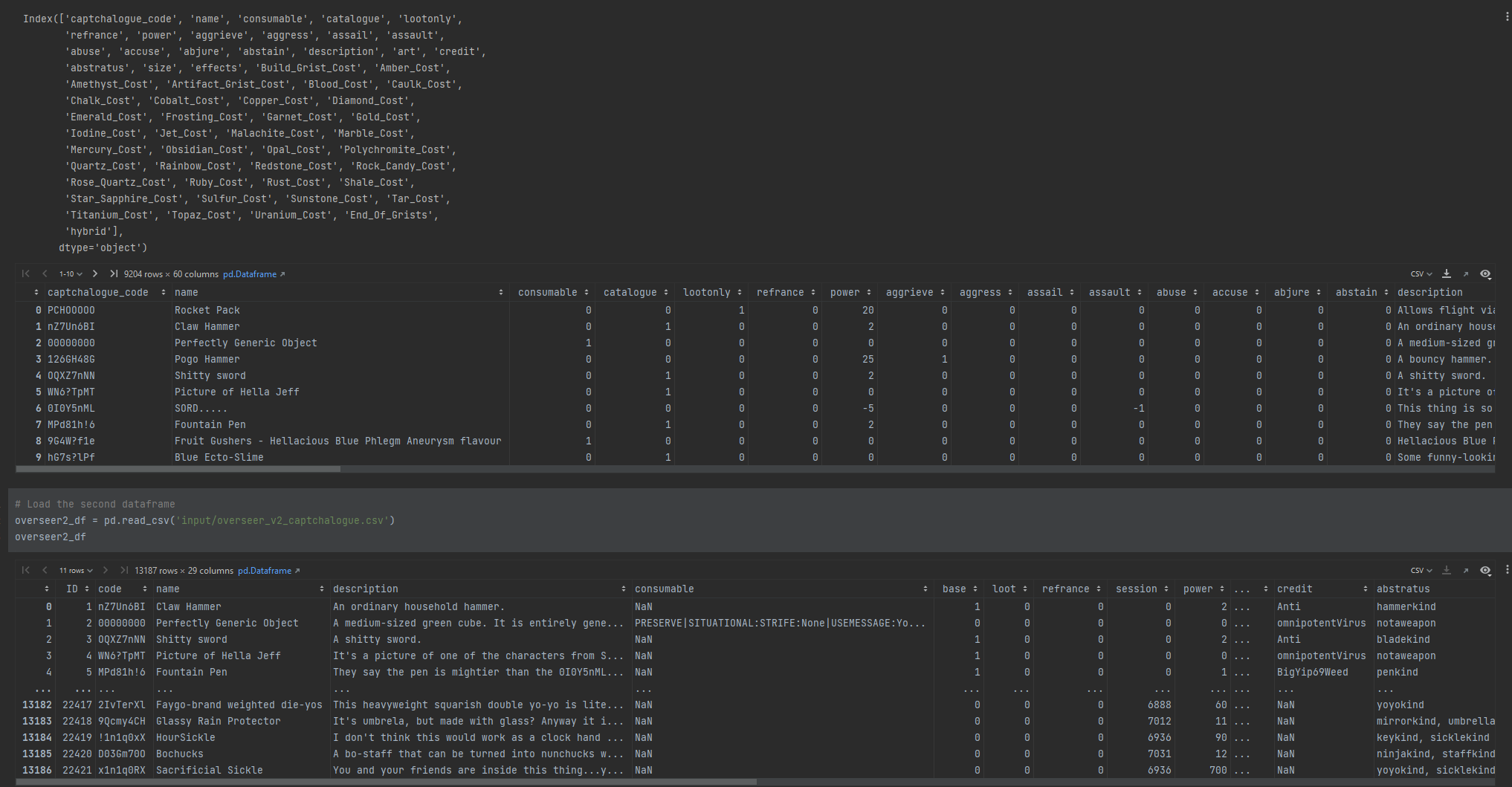Open the notebook more-options menu at top right
The height and width of the screenshot is (787, 1512).
[1507, 16]
